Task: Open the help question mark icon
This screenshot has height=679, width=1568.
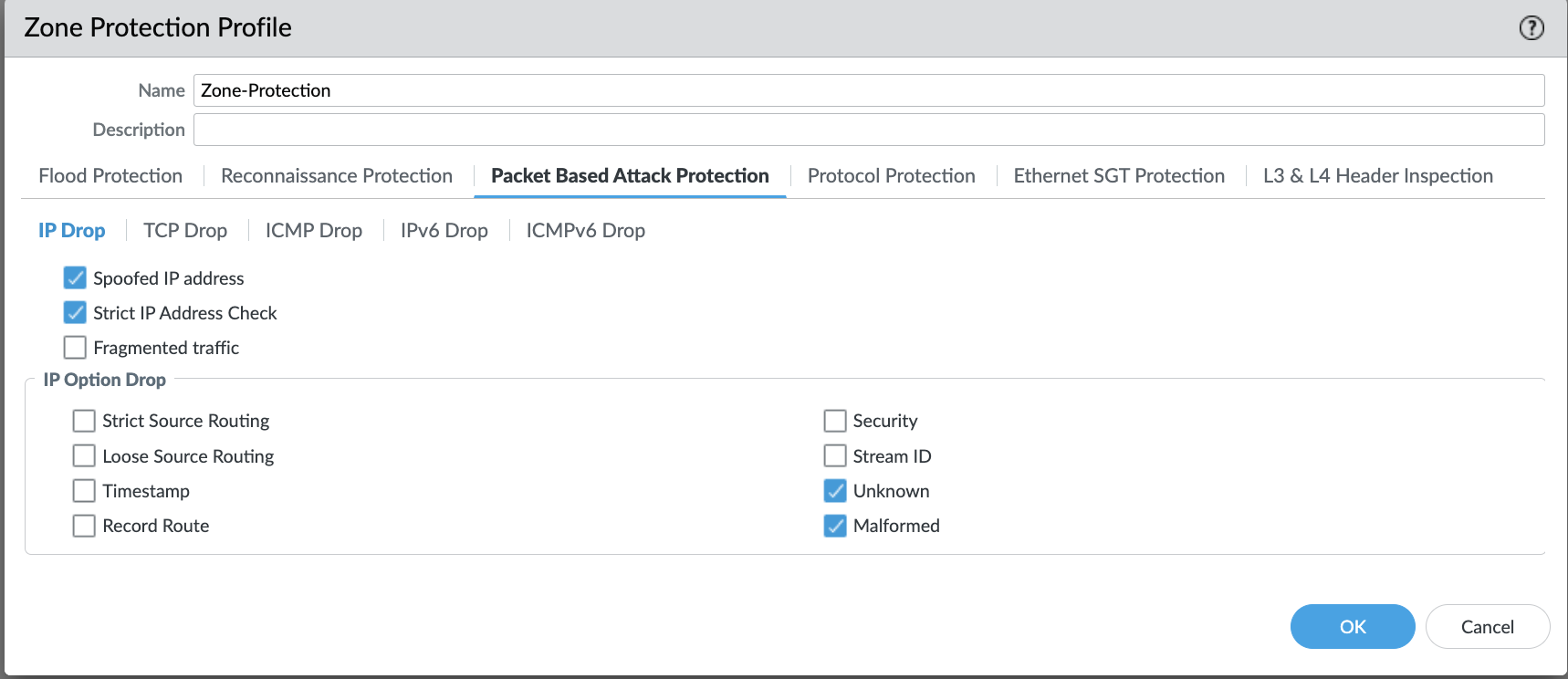Action: pyautogui.click(x=1531, y=28)
